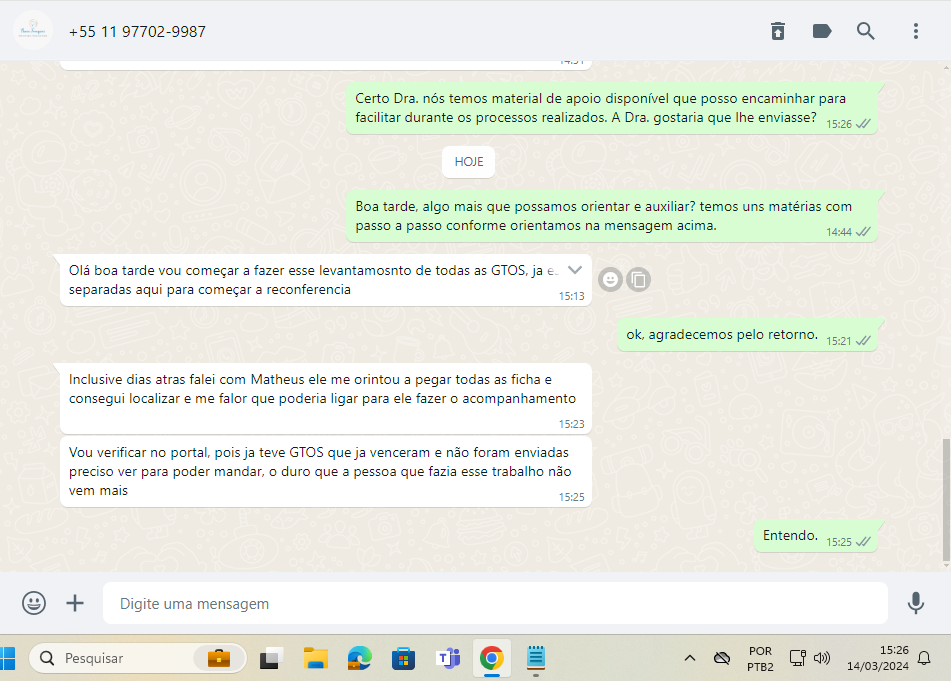Open network settings tray icon
951x681 pixels.
tap(797, 659)
